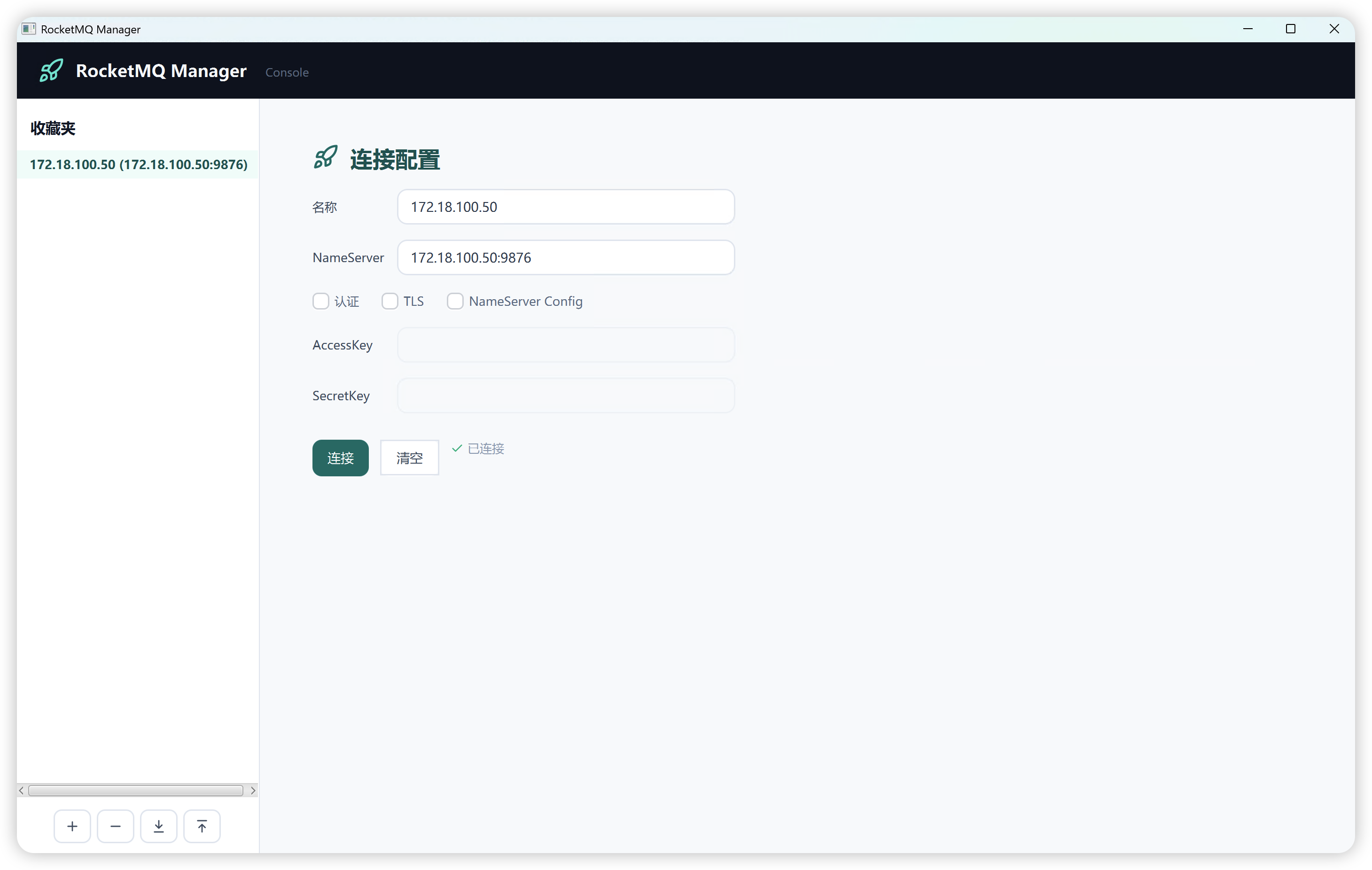Click the AccessKey input field
The image size is (1372, 870).
[566, 345]
